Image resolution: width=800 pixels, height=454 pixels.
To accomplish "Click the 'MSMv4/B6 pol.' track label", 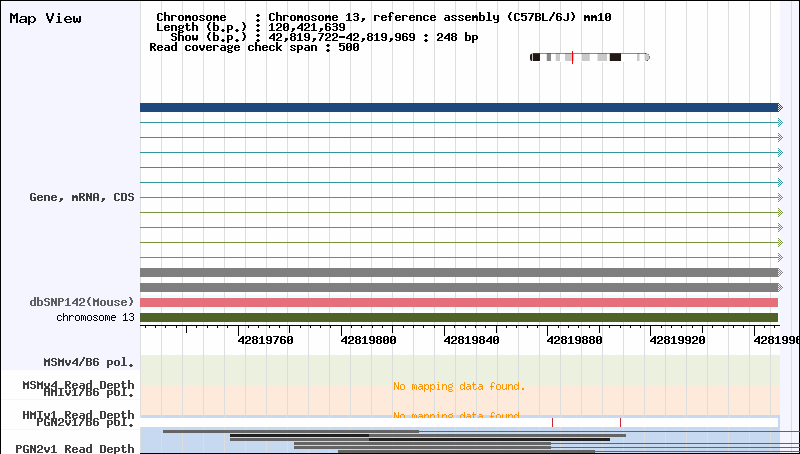I will coord(89,363).
